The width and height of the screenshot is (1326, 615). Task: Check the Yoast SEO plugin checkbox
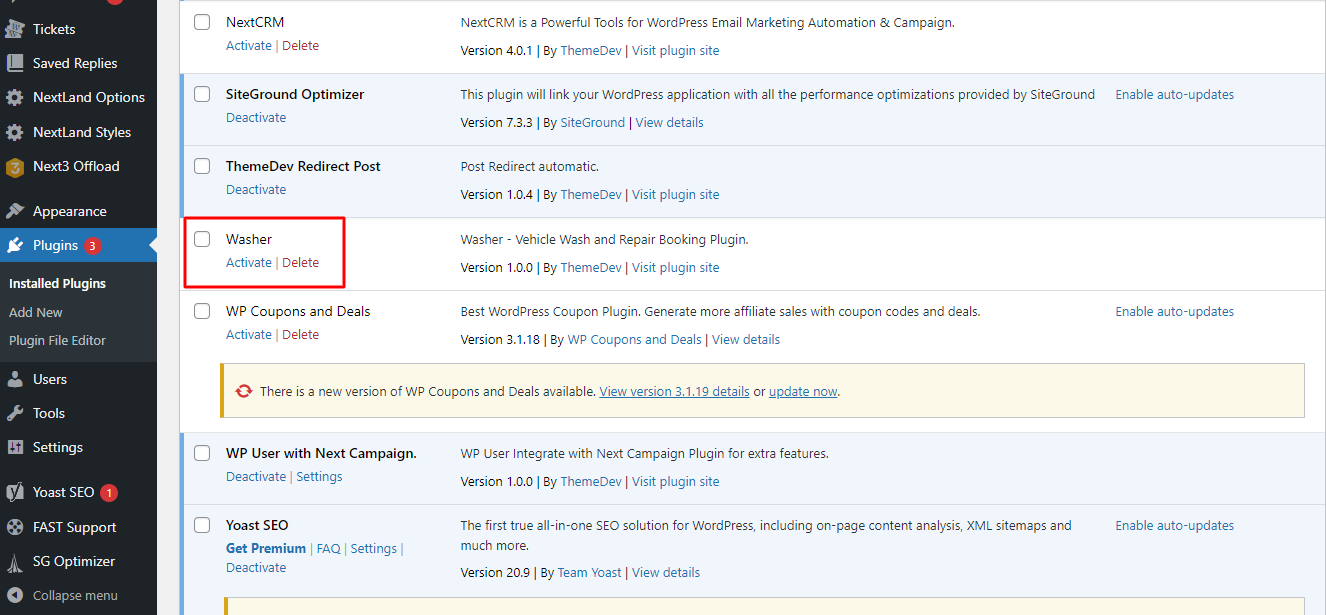point(202,525)
